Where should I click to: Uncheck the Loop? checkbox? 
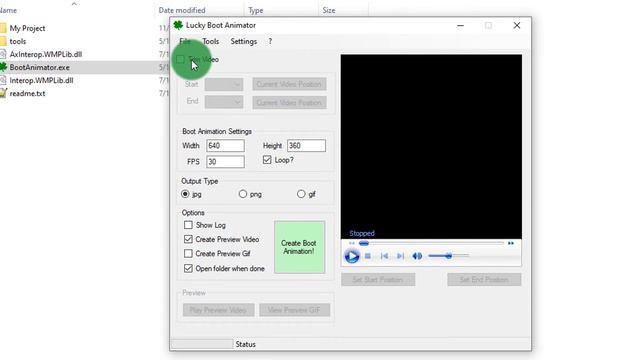tap(267, 160)
